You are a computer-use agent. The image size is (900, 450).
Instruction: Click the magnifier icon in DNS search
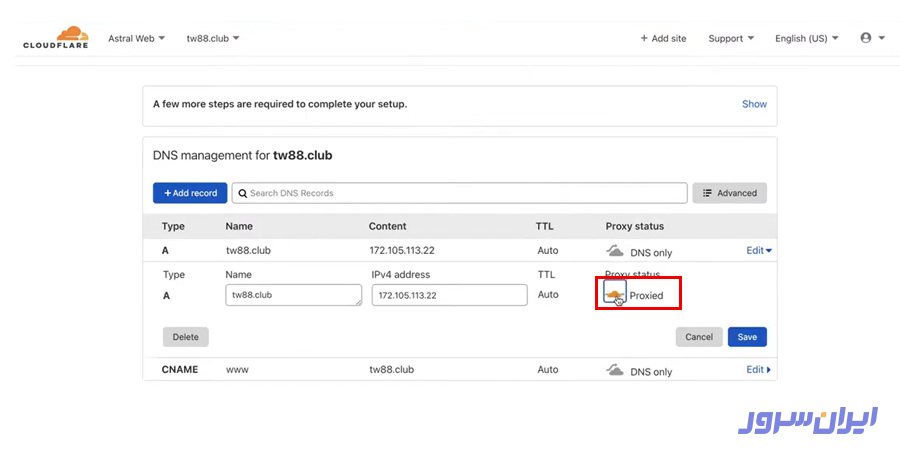pos(243,193)
